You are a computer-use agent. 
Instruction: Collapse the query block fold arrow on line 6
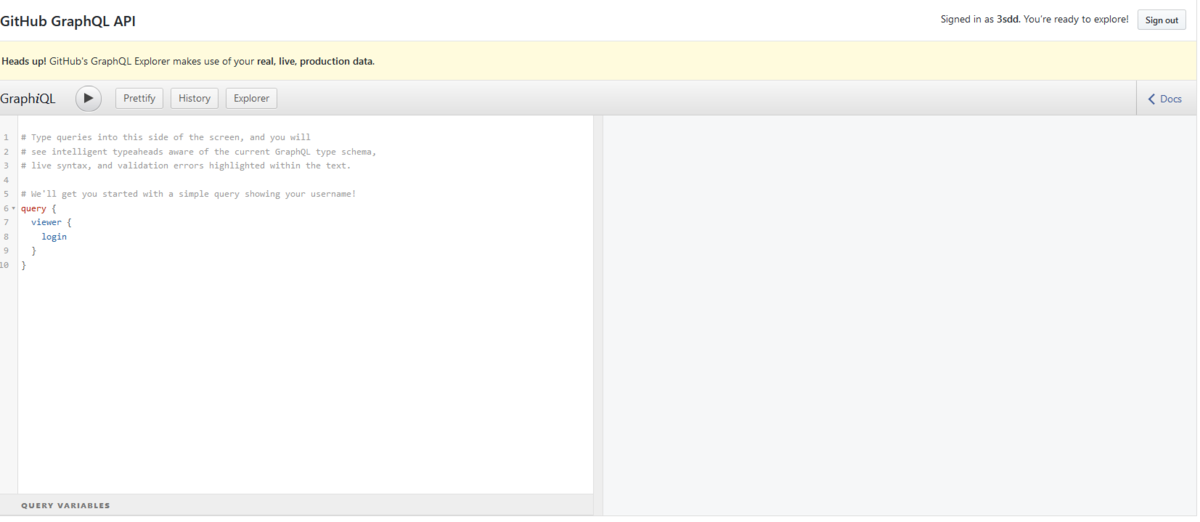[x=14, y=209]
